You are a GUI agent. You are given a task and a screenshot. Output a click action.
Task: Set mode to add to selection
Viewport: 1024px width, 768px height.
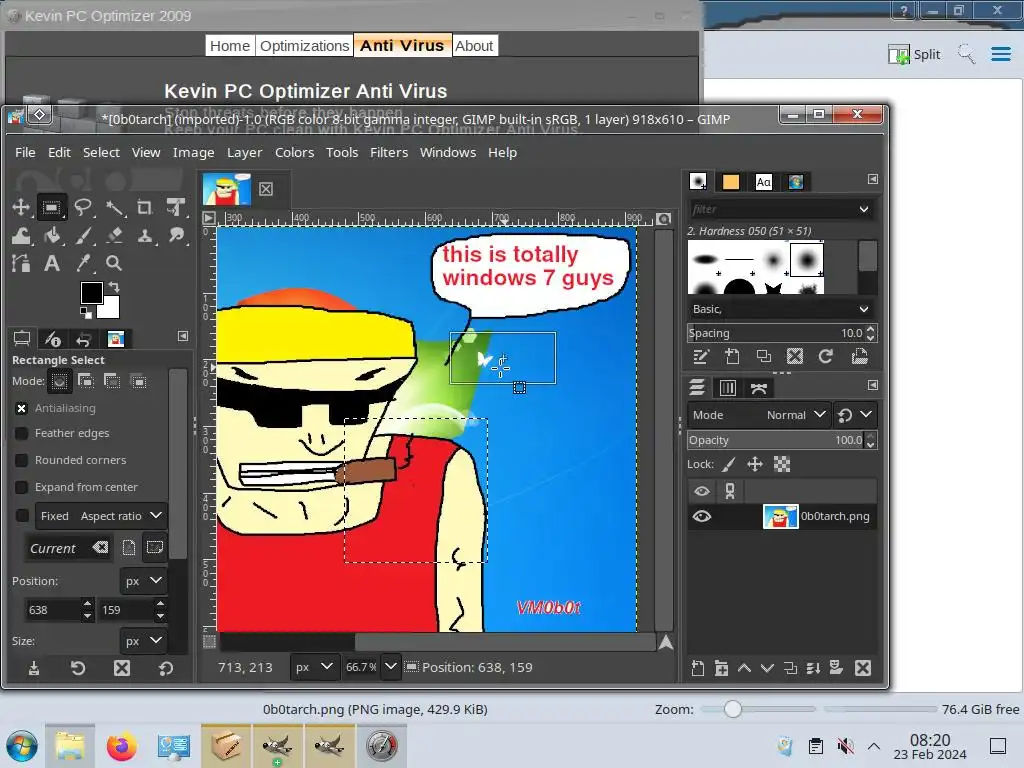point(86,381)
